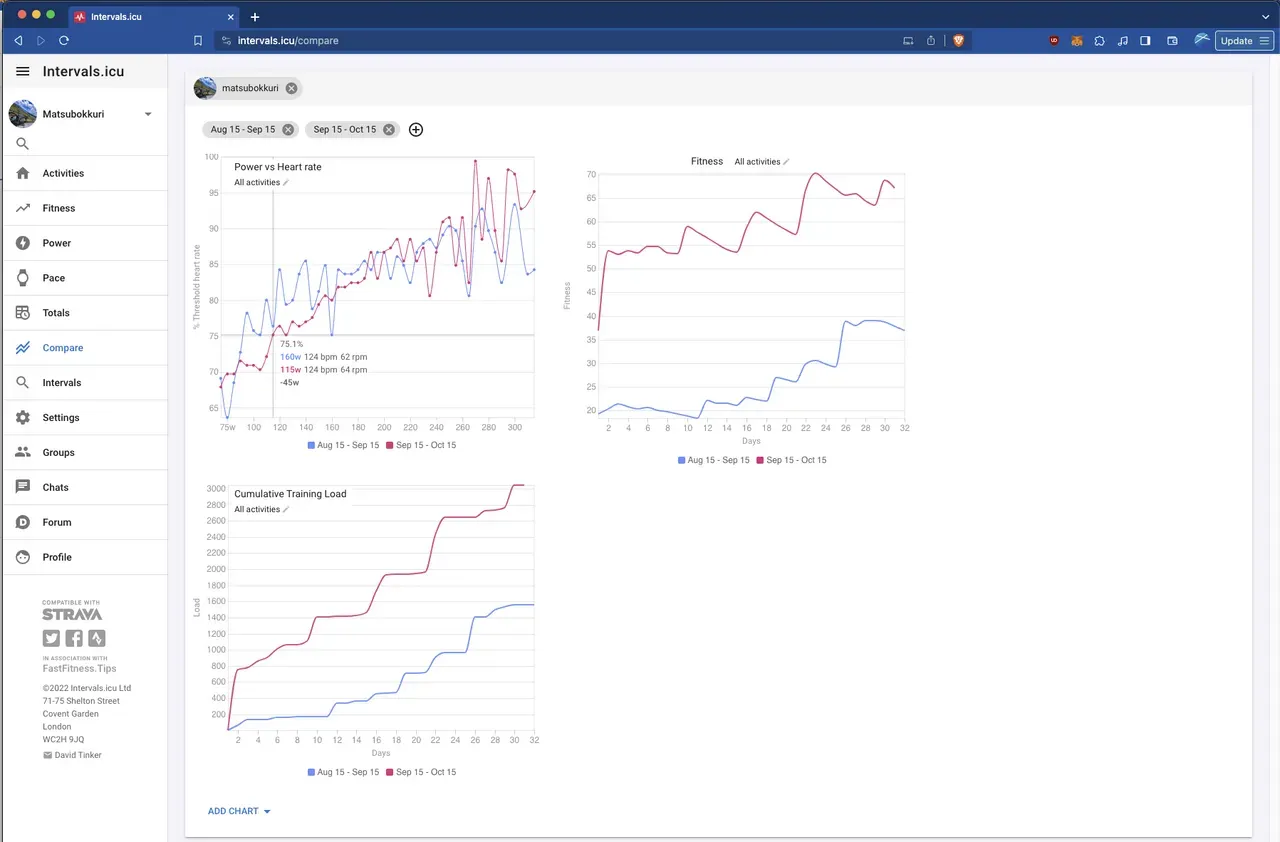Open the ADD CHART dropdown
This screenshot has width=1280, height=842.
(239, 811)
